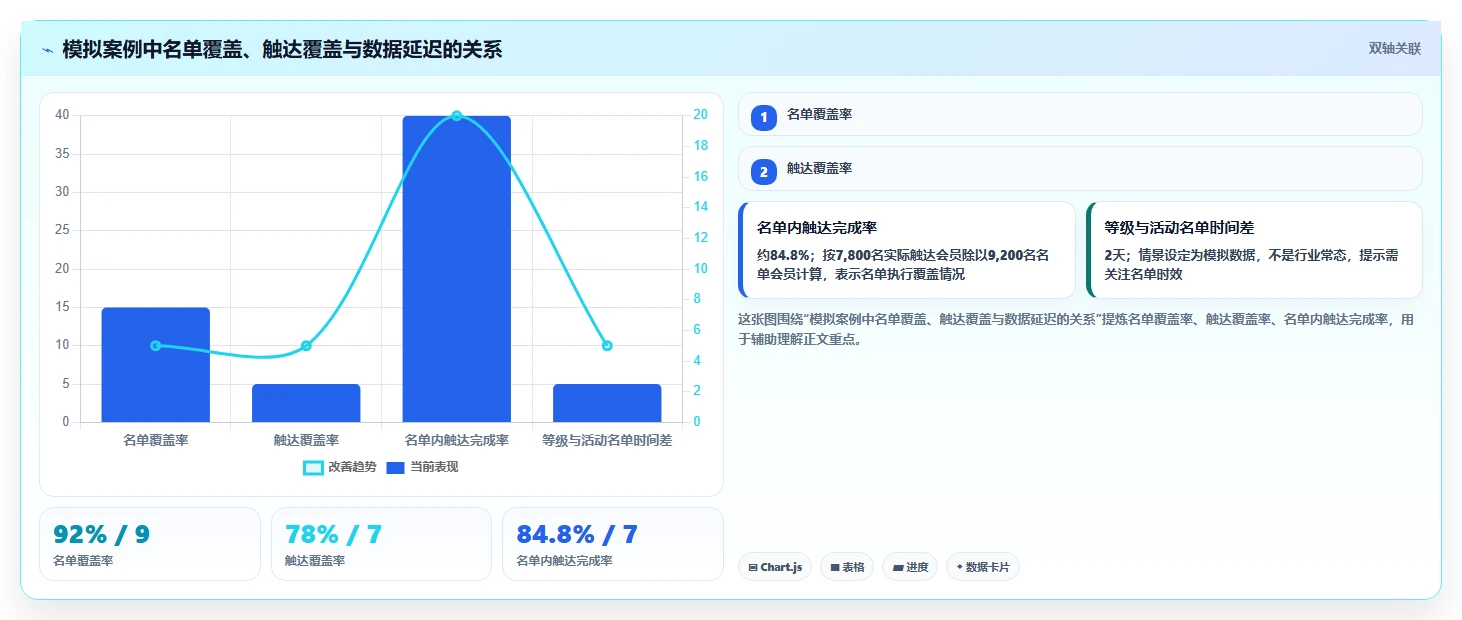The height and width of the screenshot is (620, 1462).
Task: Click the x-axis label 名单覆盖率
Action: point(155,440)
